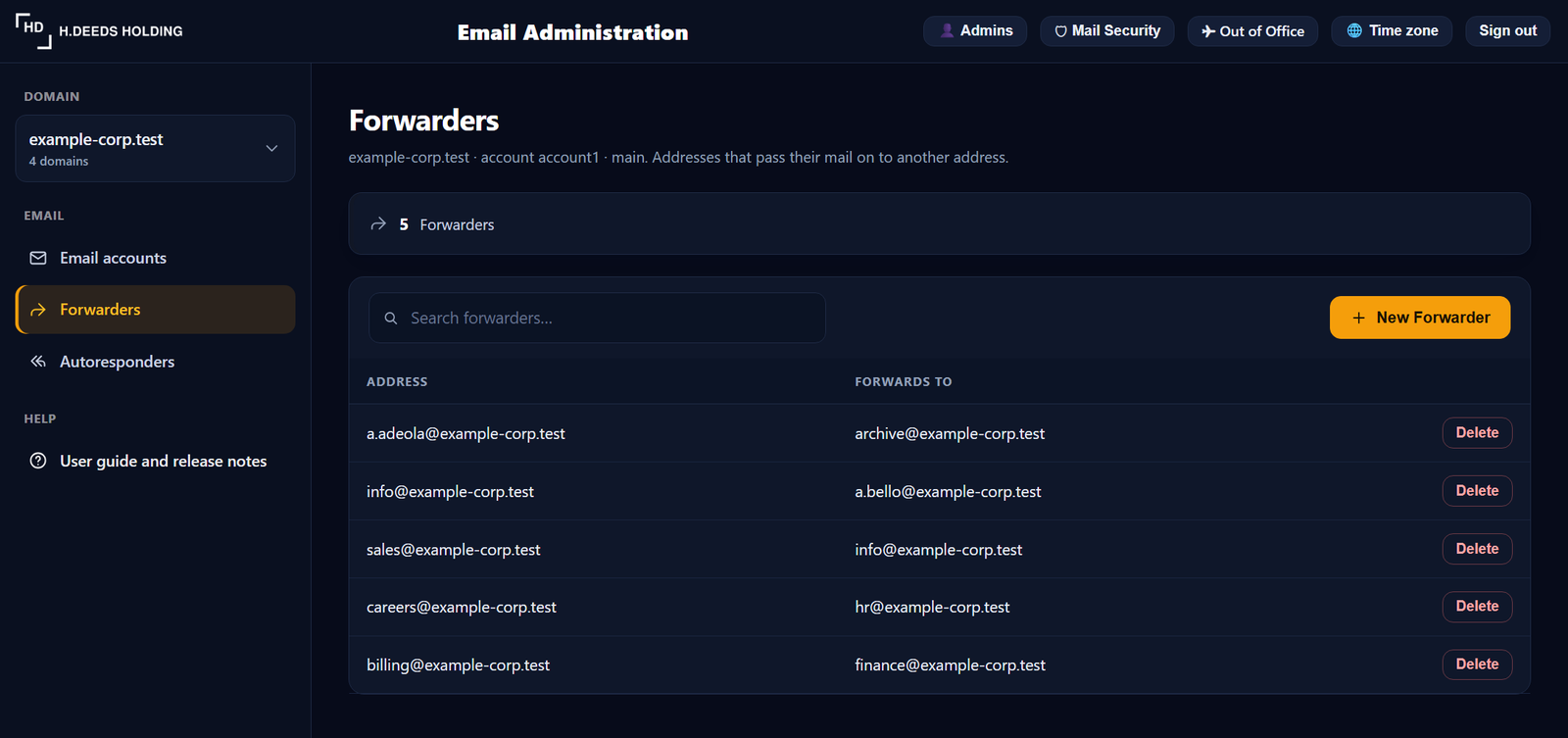
Task: Click destination archive@example-corp.test
Action: [x=950, y=433]
